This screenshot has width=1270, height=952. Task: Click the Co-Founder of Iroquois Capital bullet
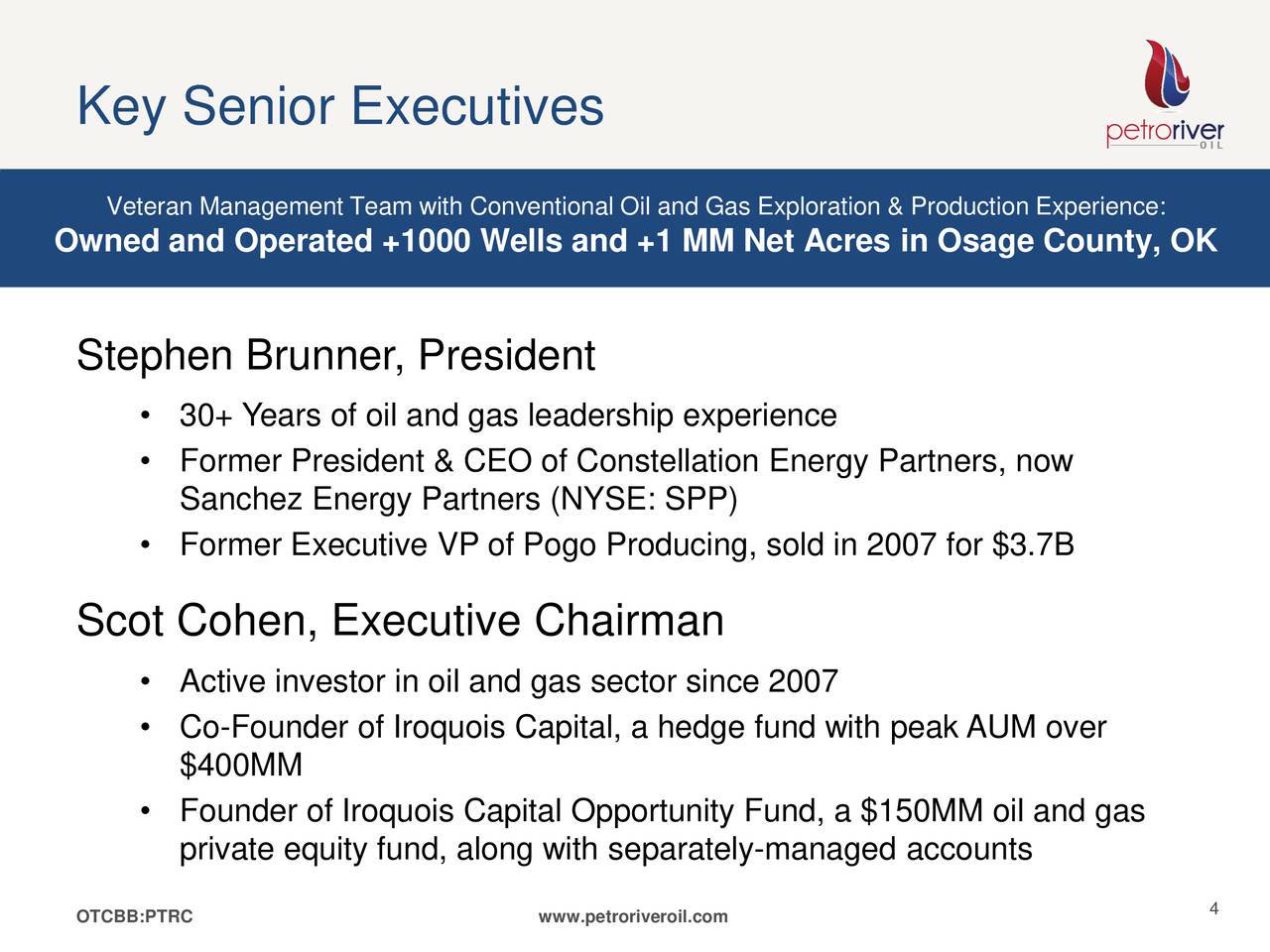642,728
